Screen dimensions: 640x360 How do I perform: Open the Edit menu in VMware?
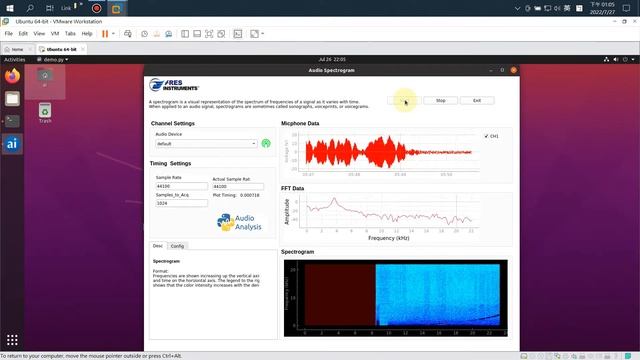[x=23, y=33]
